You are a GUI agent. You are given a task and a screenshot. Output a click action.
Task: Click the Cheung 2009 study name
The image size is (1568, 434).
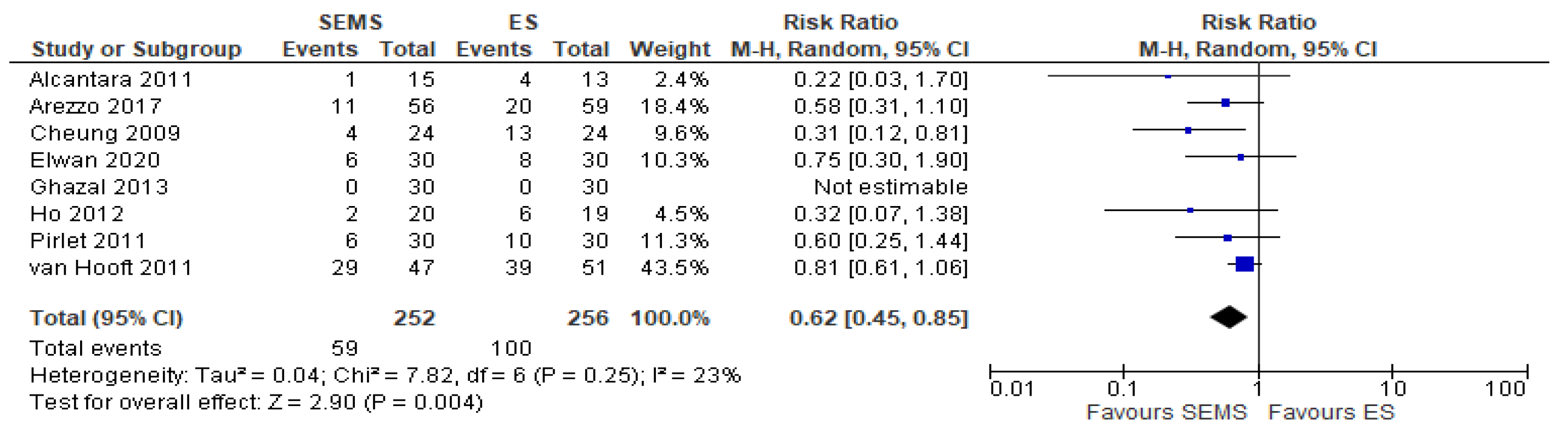(x=105, y=133)
